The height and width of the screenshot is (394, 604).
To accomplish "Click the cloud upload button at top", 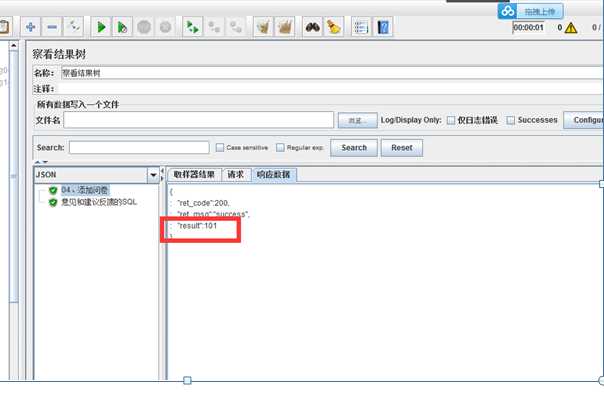I will (530, 11).
